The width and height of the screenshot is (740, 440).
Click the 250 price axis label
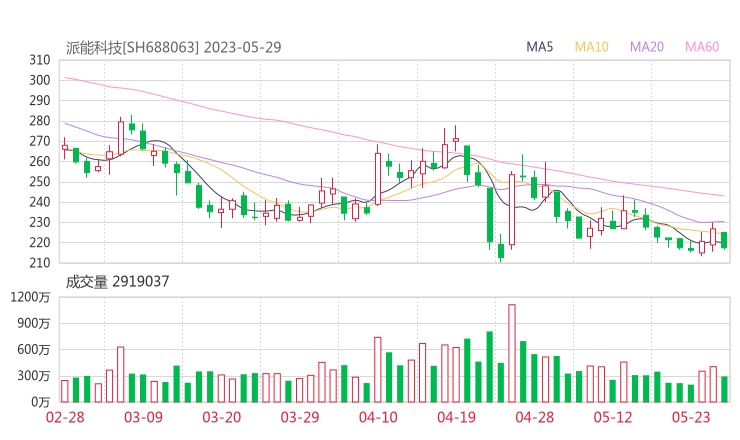40,182
